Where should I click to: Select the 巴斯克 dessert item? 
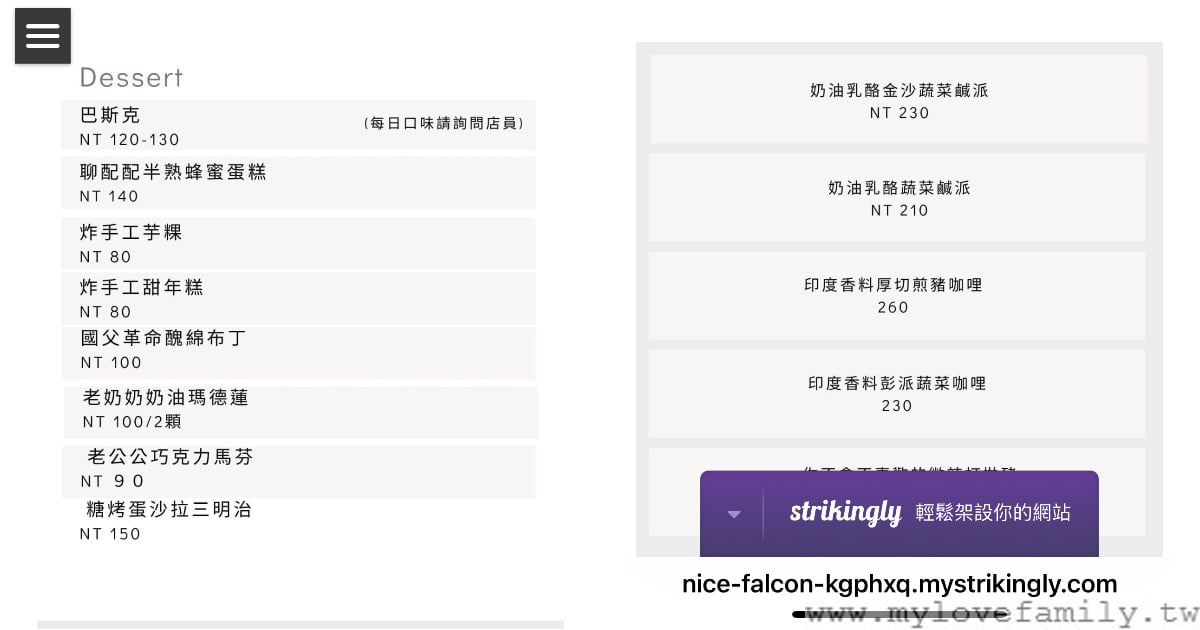click(298, 126)
